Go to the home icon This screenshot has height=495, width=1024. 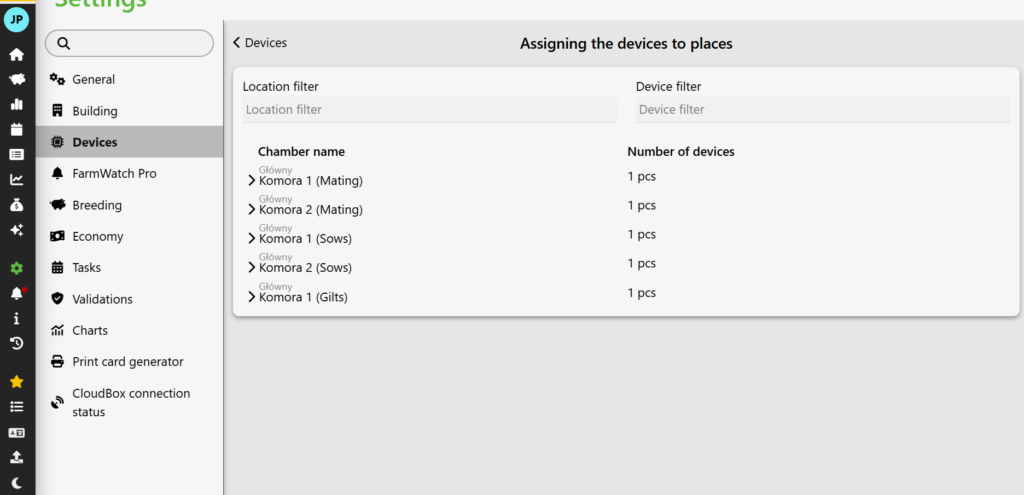[x=16, y=54]
